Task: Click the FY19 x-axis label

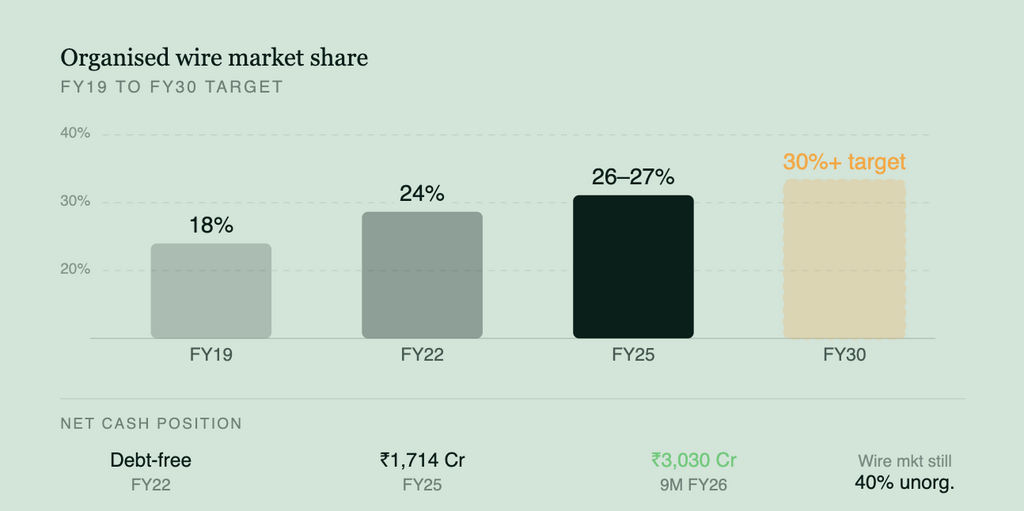Action: click(211, 353)
